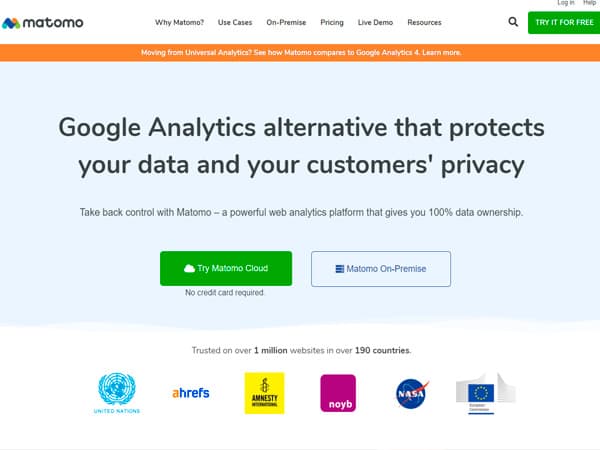Click the NASA logo

(412, 394)
